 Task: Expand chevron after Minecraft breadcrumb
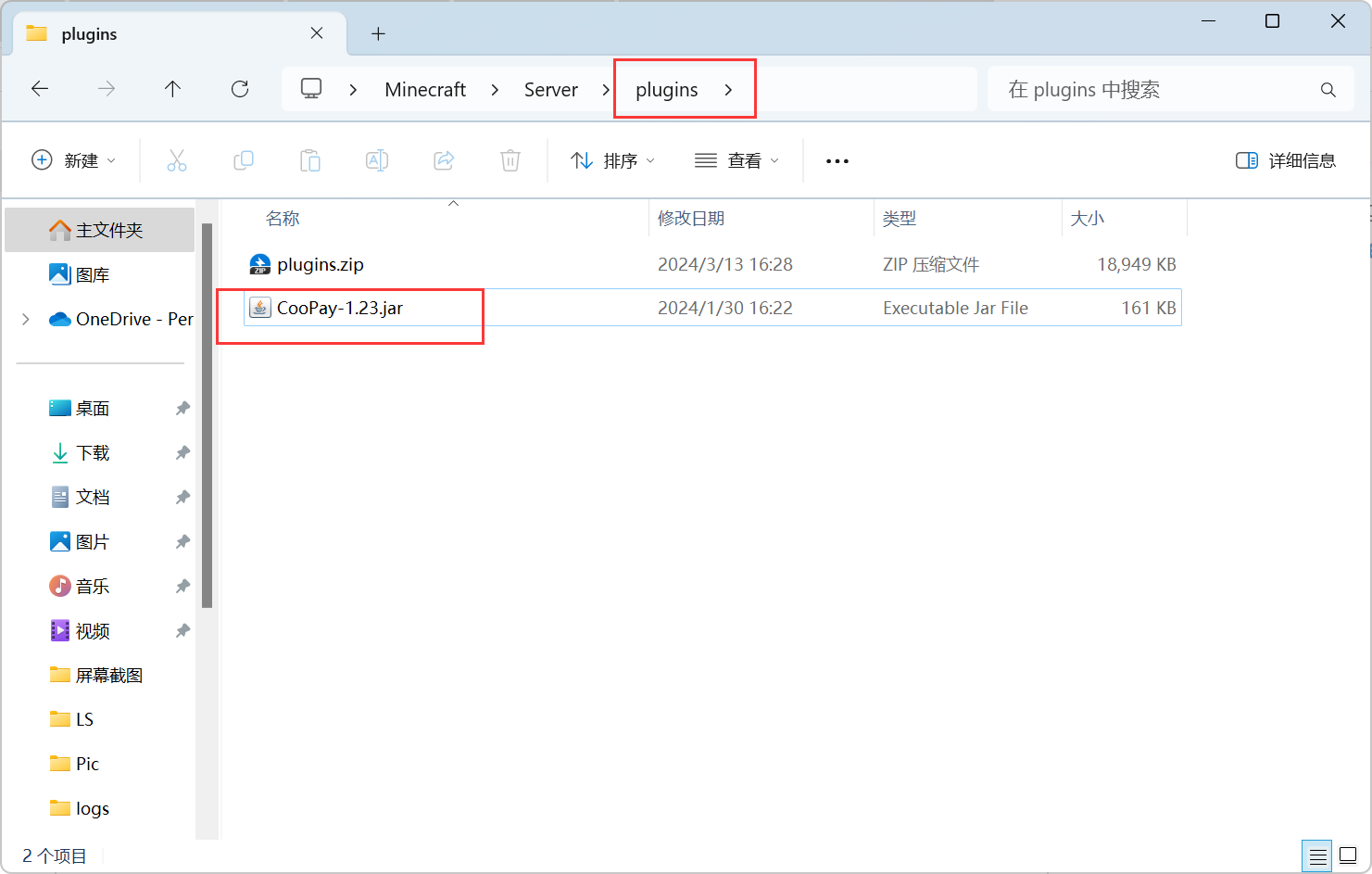pos(495,90)
